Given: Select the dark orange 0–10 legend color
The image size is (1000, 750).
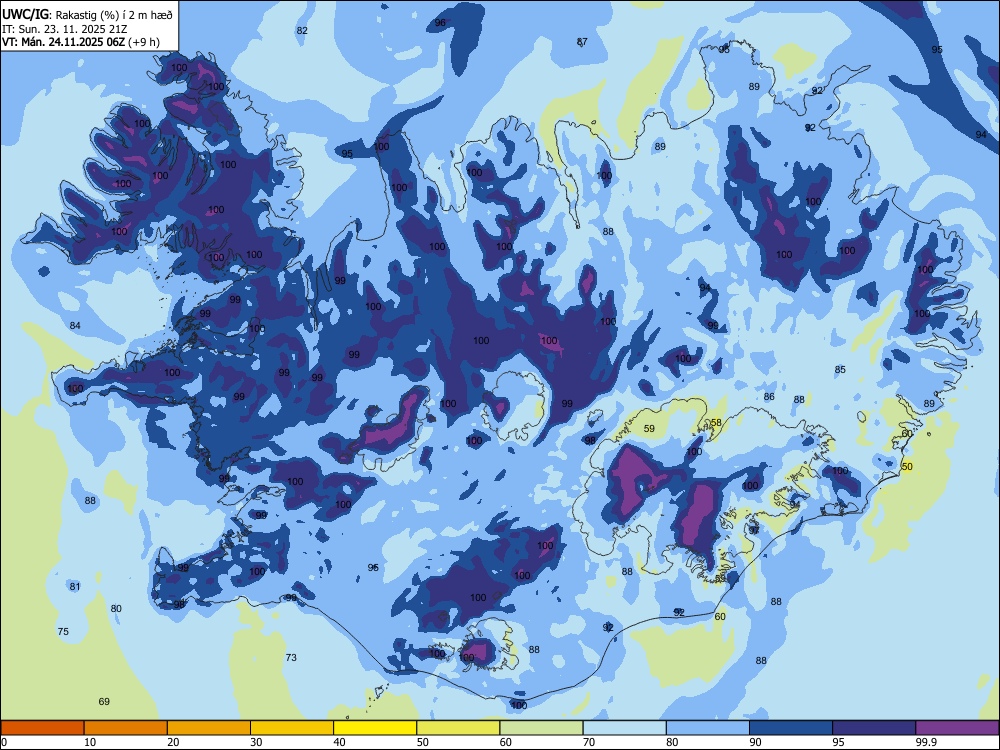Looking at the screenshot, I should point(42,728).
